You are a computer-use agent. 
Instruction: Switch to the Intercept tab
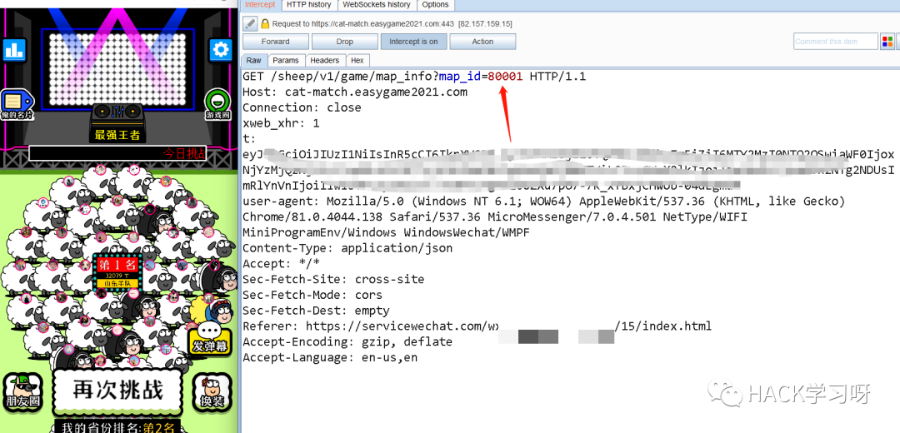(x=260, y=5)
